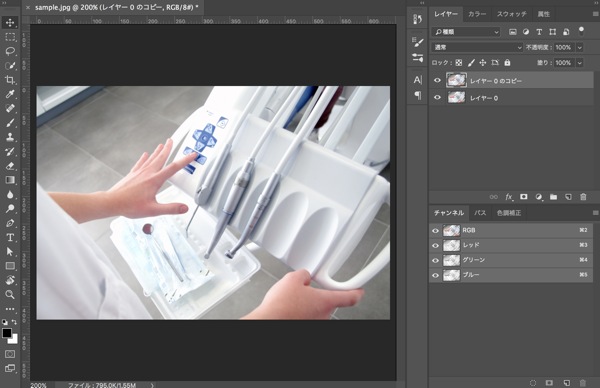Switch to the 色調補正 tab

click(x=509, y=213)
